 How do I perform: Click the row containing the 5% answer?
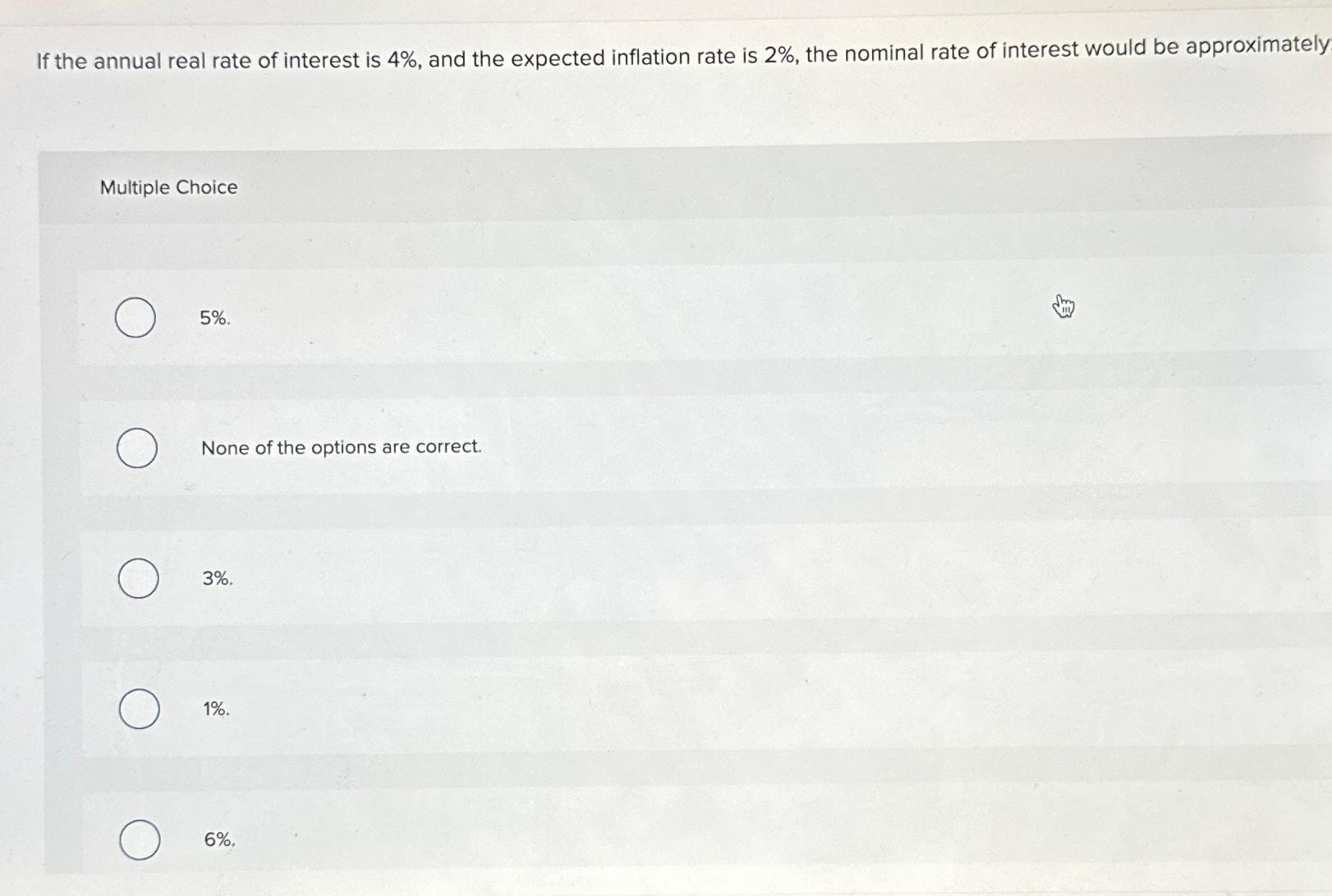tap(575, 319)
